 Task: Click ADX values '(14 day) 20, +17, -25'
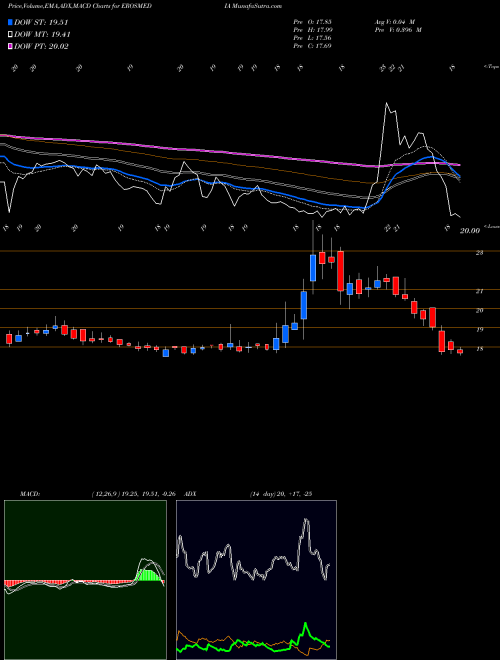280,494
